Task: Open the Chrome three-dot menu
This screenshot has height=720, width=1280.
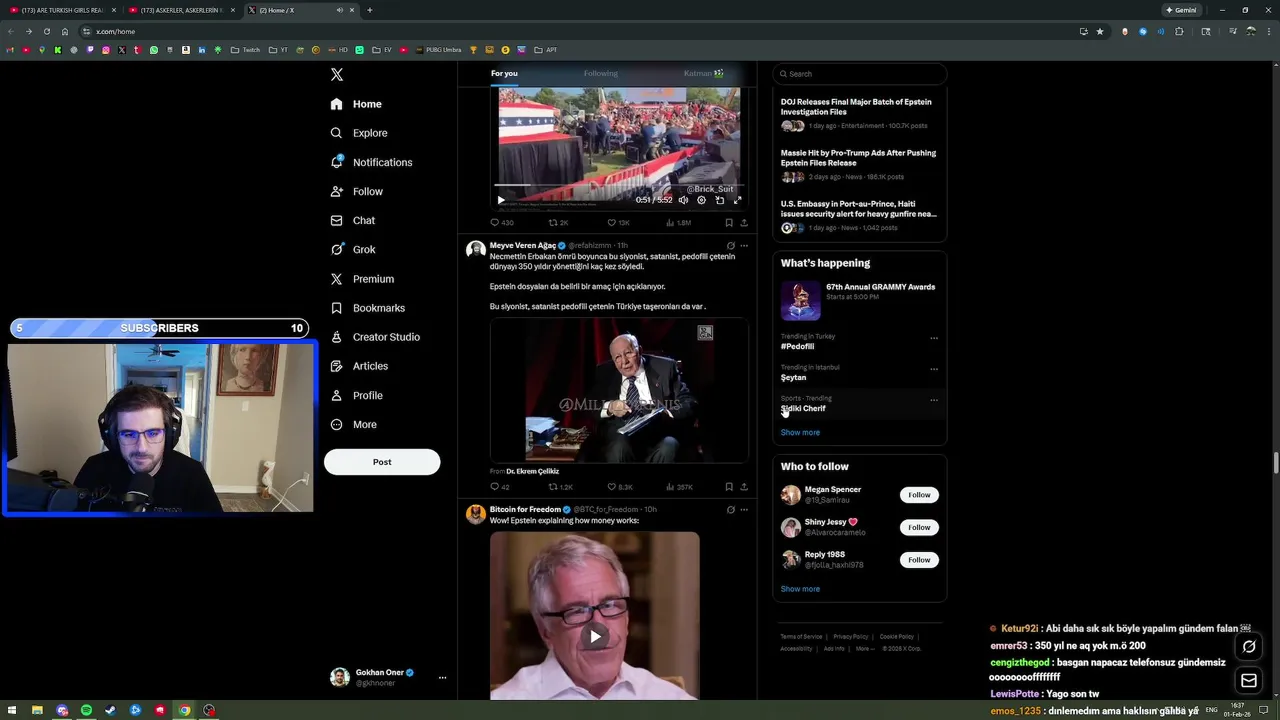Action: click(1269, 31)
